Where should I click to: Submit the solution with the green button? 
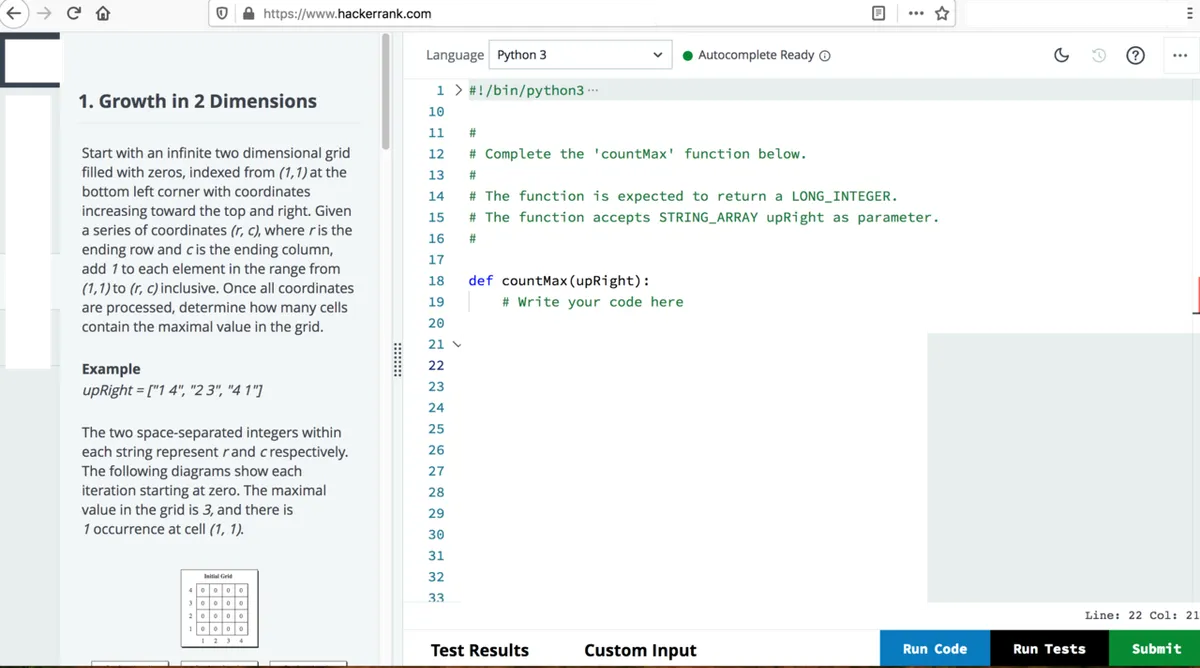click(x=1155, y=649)
